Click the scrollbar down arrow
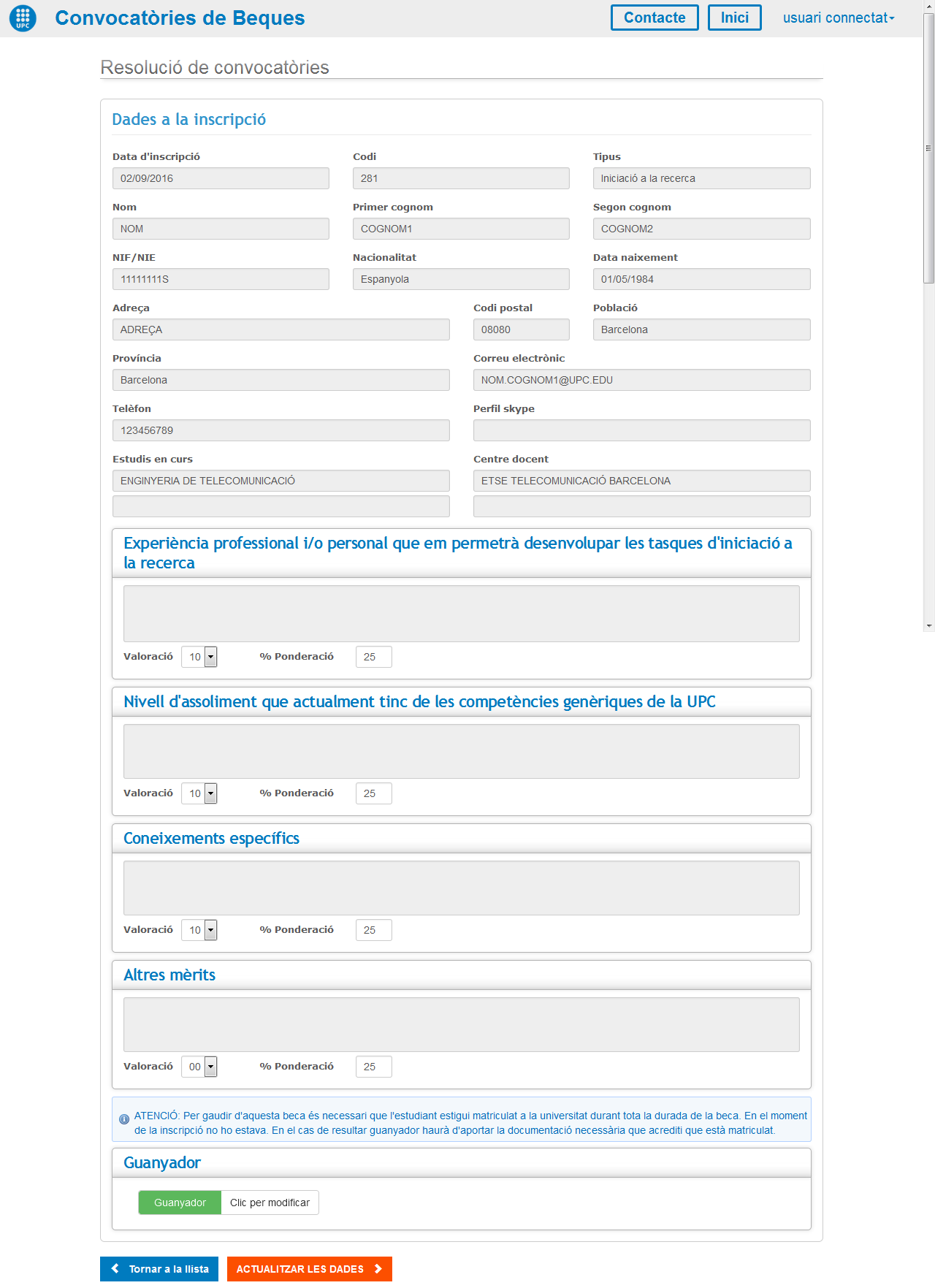This screenshot has height=1288, width=935. tap(928, 626)
